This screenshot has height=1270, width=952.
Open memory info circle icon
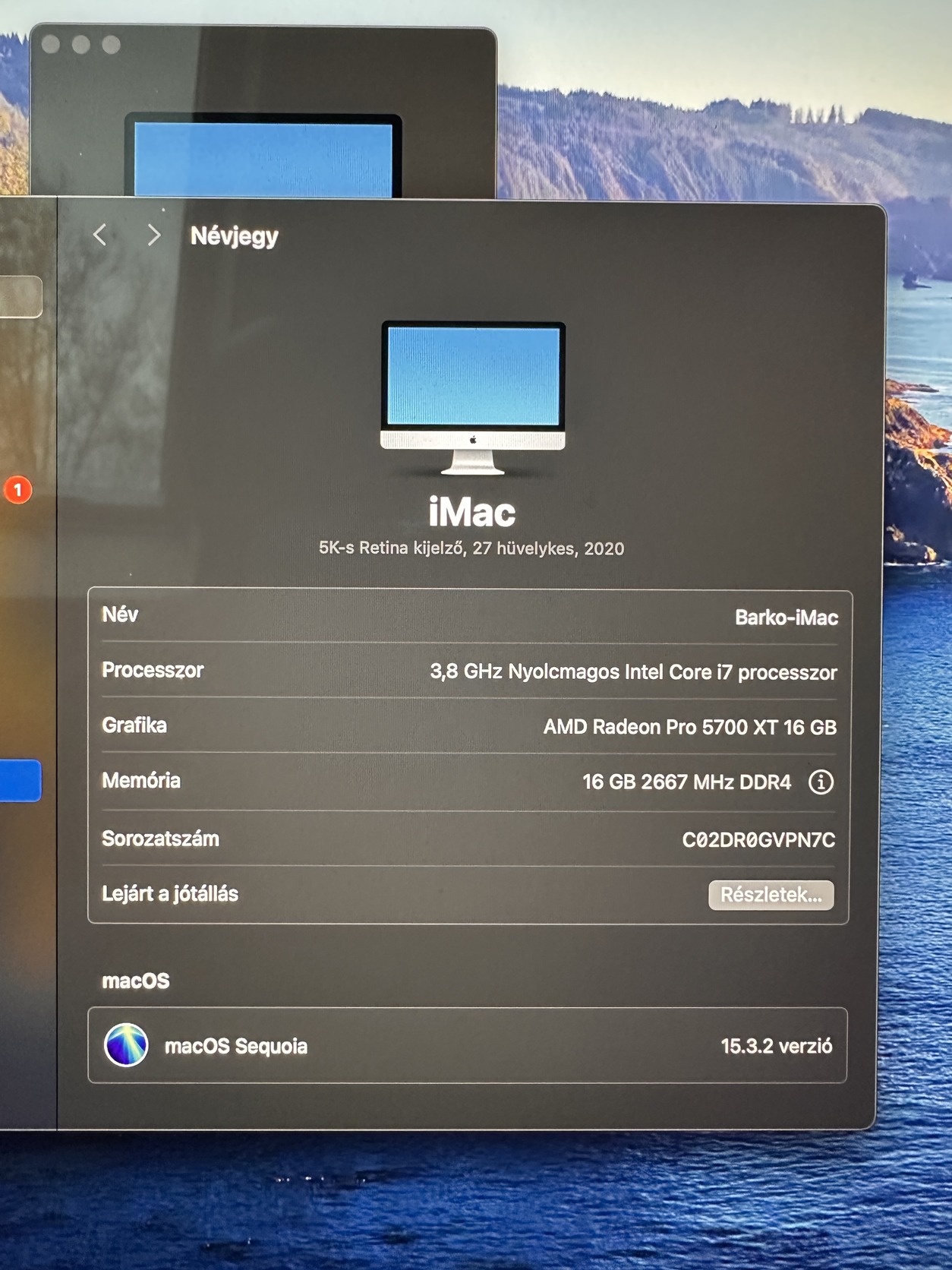click(821, 782)
